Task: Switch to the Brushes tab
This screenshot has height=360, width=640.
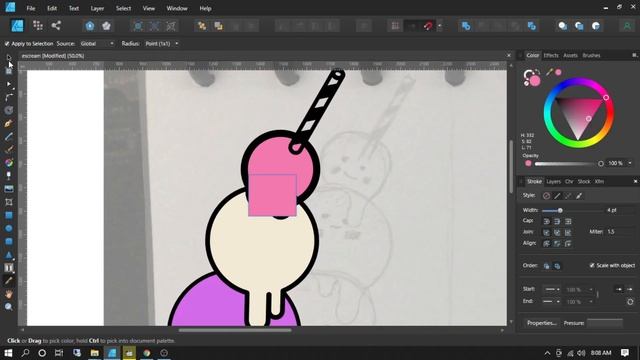Action: coord(591,55)
